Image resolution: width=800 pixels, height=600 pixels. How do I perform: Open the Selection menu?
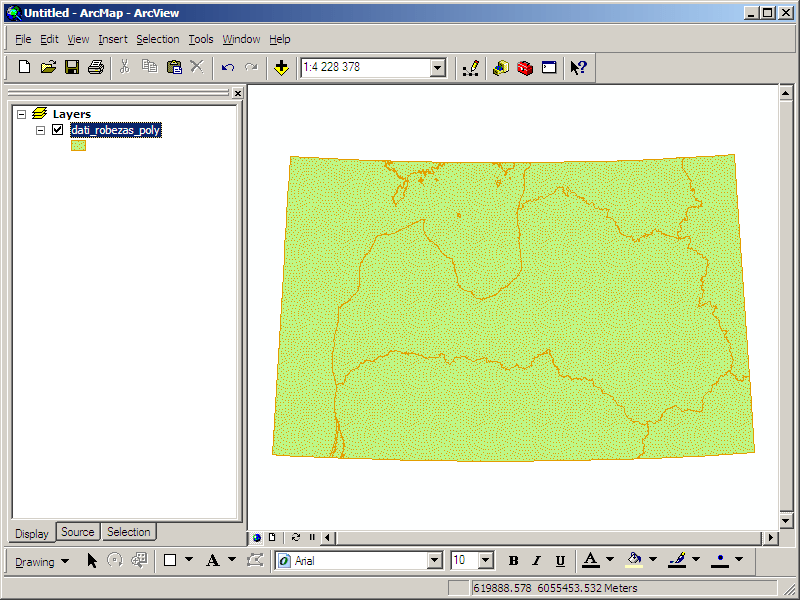[158, 39]
